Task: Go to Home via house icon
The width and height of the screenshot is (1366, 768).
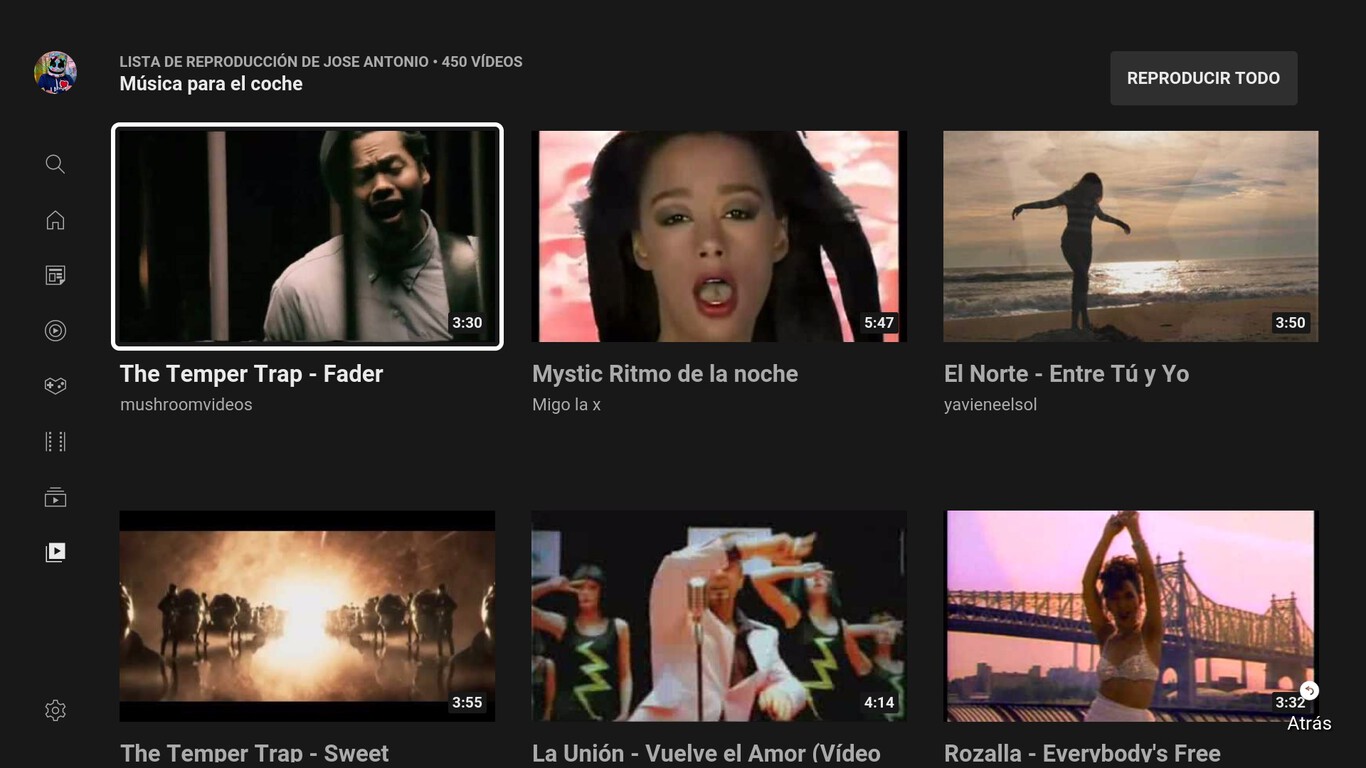Action: [55, 220]
